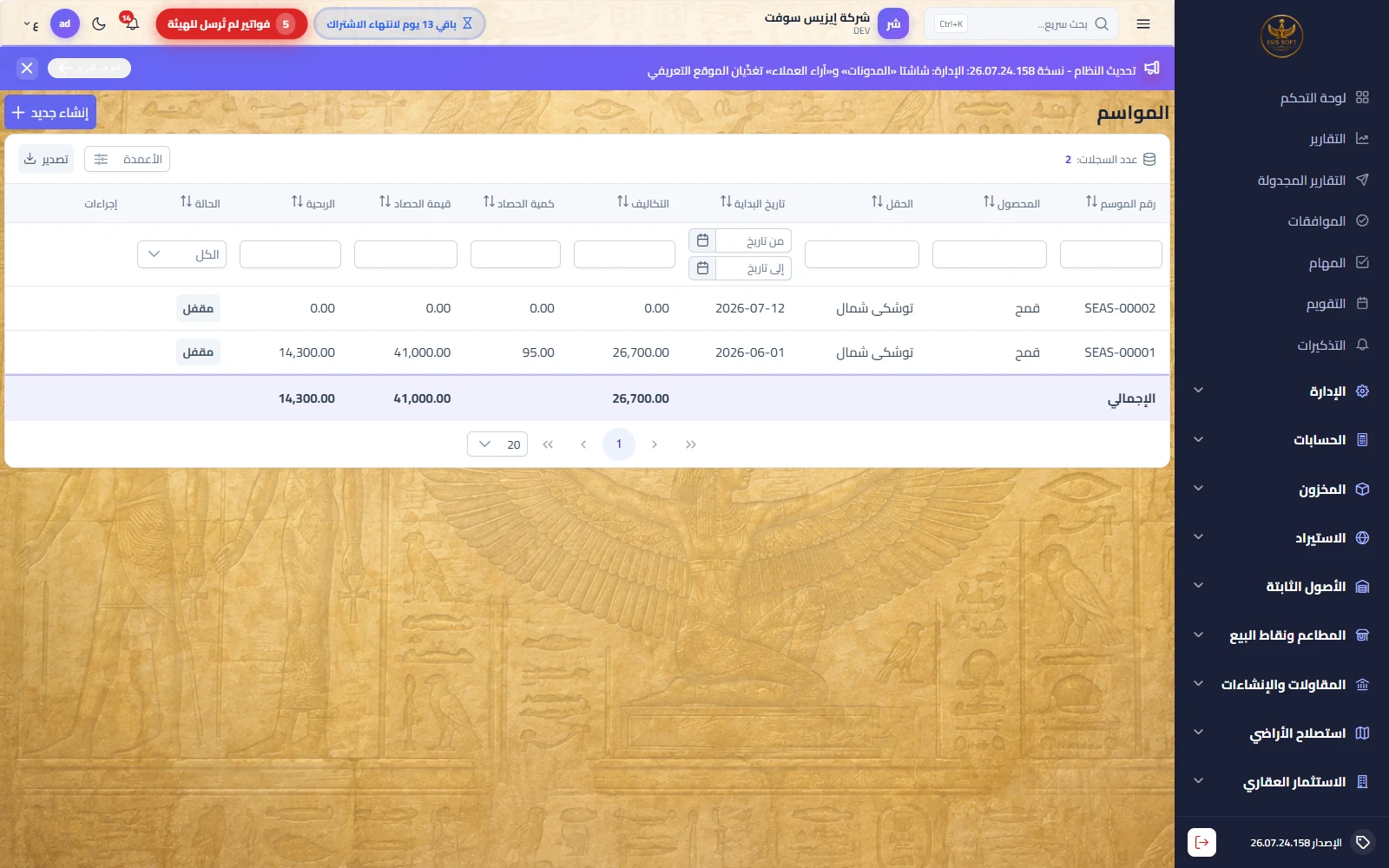Image resolution: width=1389 pixels, height=868 pixels.
Task: Click the 'من تاريخ' calendar icon
Action: click(702, 240)
